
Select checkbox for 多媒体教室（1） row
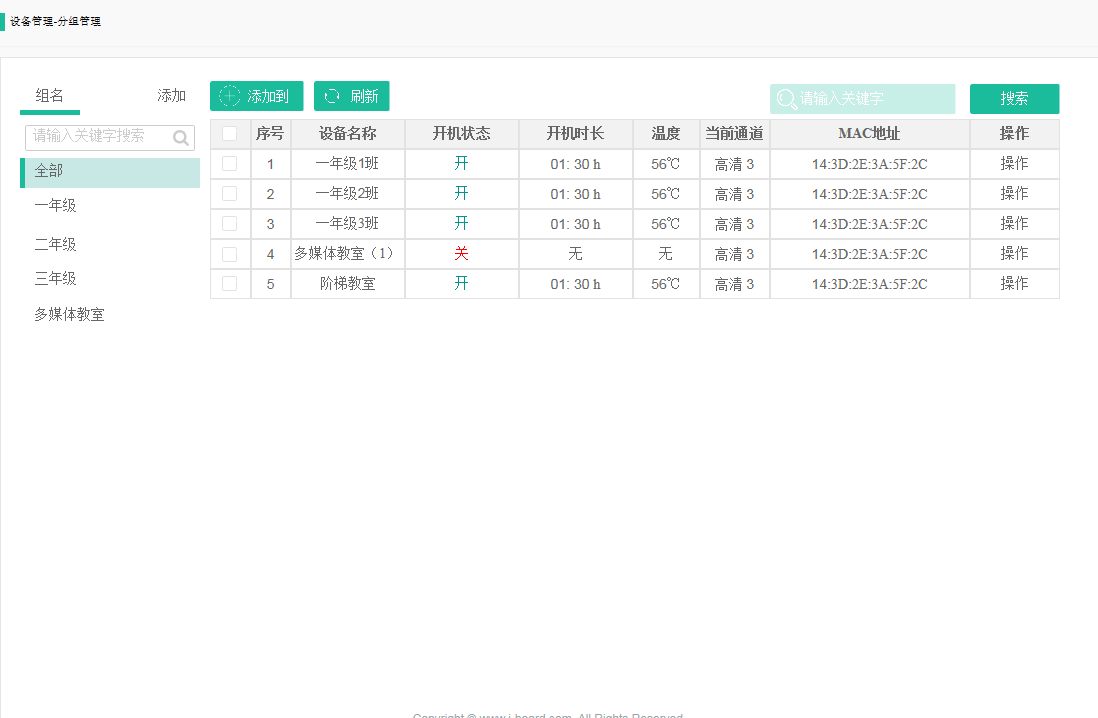230,254
